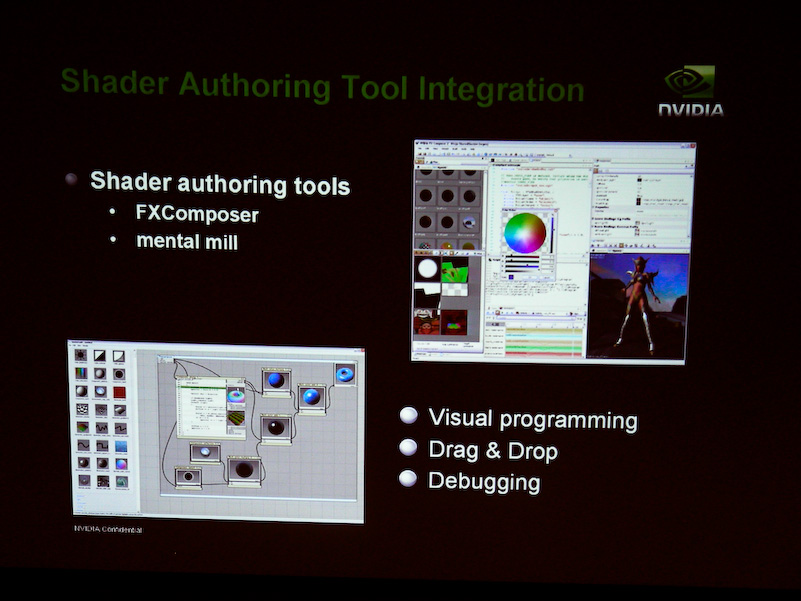Screen dimensions: 801x601
Task: Select the blue water texture palette icon
Action: [x=121, y=447]
